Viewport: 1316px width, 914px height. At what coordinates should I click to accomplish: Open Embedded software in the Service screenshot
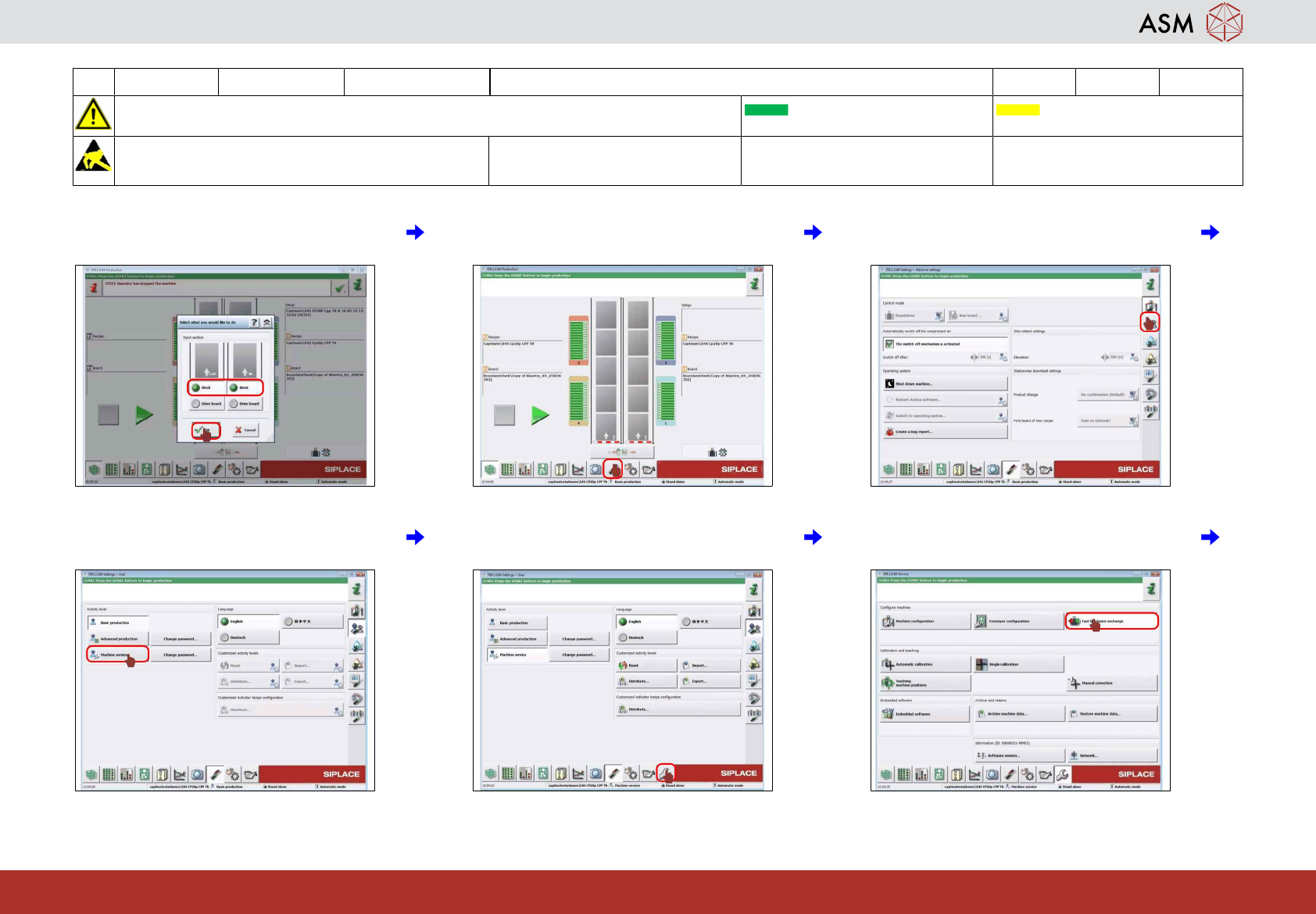point(925,714)
